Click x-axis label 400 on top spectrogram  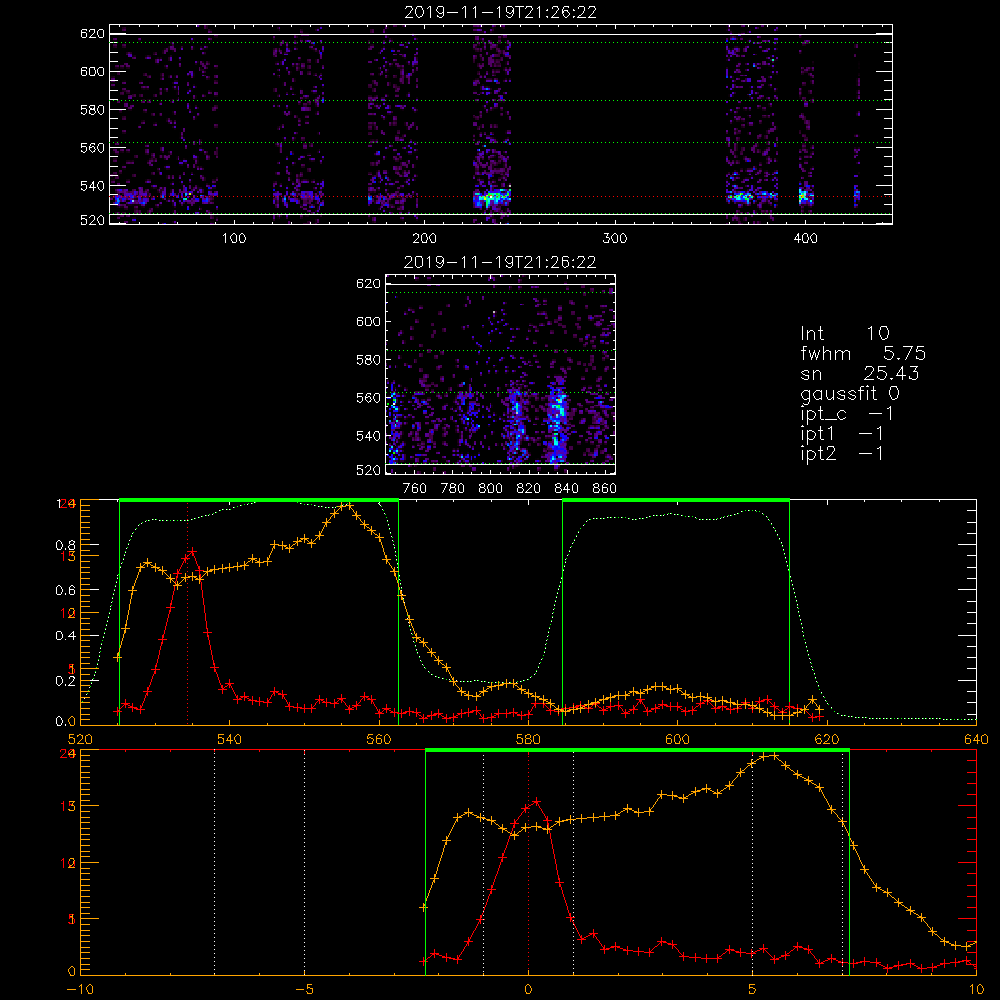805,239
